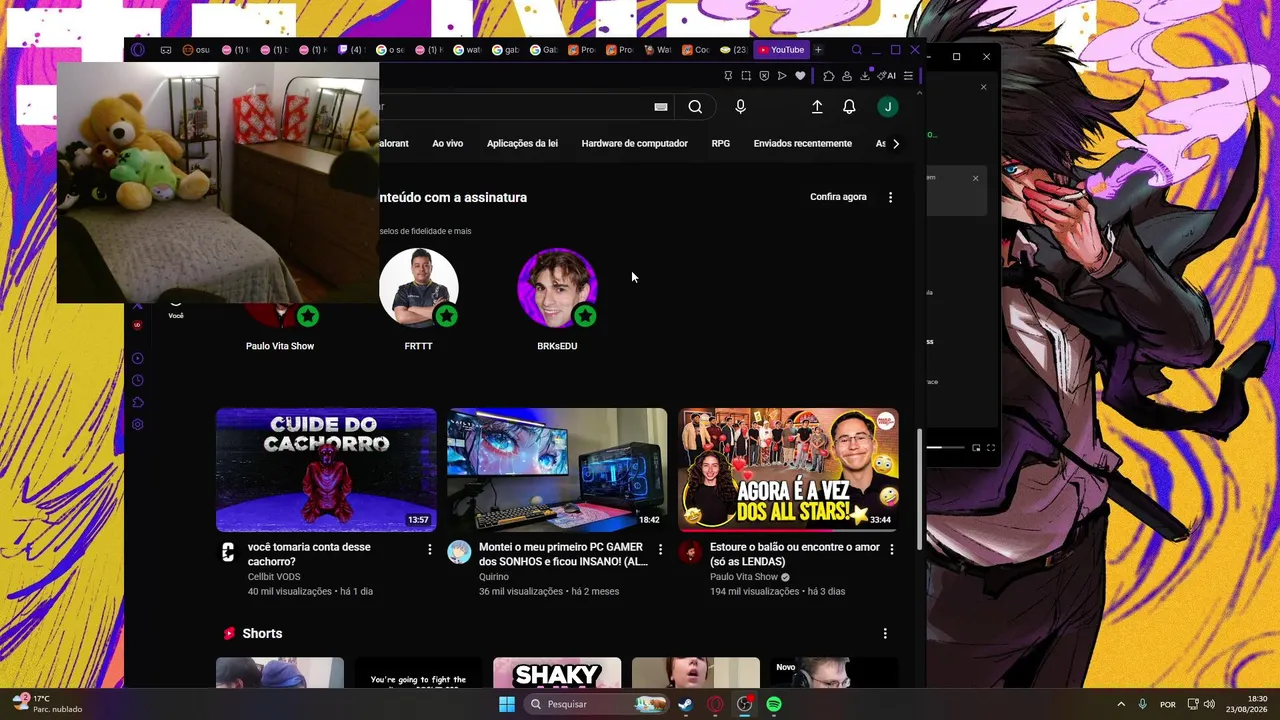The width and height of the screenshot is (1280, 720).
Task: Open the GX Corner gamepad icon
Action: (x=166, y=50)
